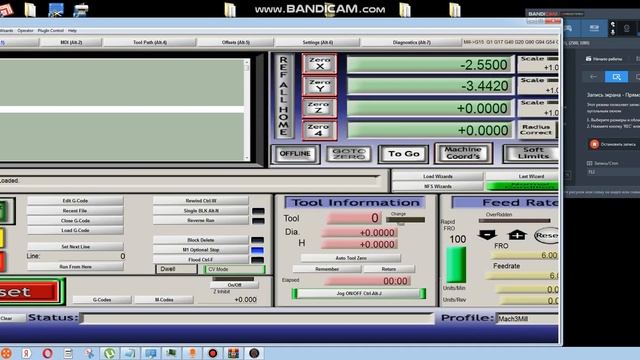This screenshot has height=360, width=640.
Task: Raise feed rate override with plus arrow
Action: tap(517, 235)
